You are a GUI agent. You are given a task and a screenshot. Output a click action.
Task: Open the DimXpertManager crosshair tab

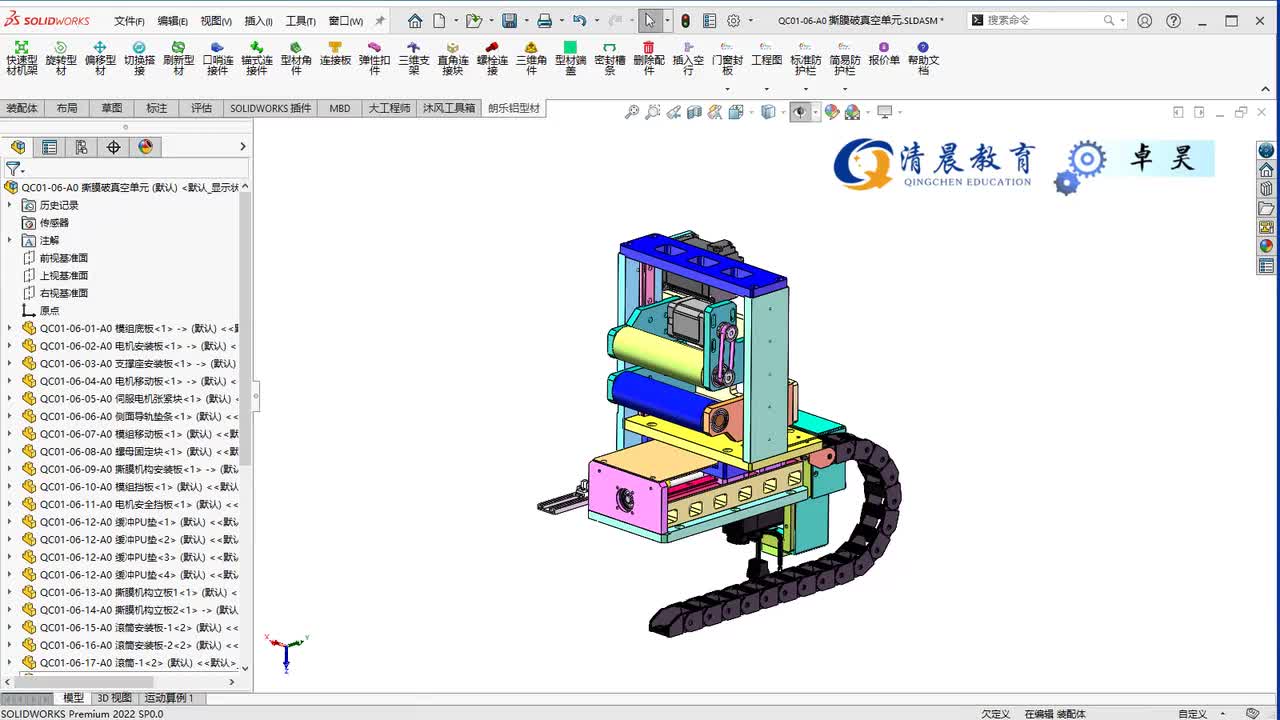click(x=113, y=147)
